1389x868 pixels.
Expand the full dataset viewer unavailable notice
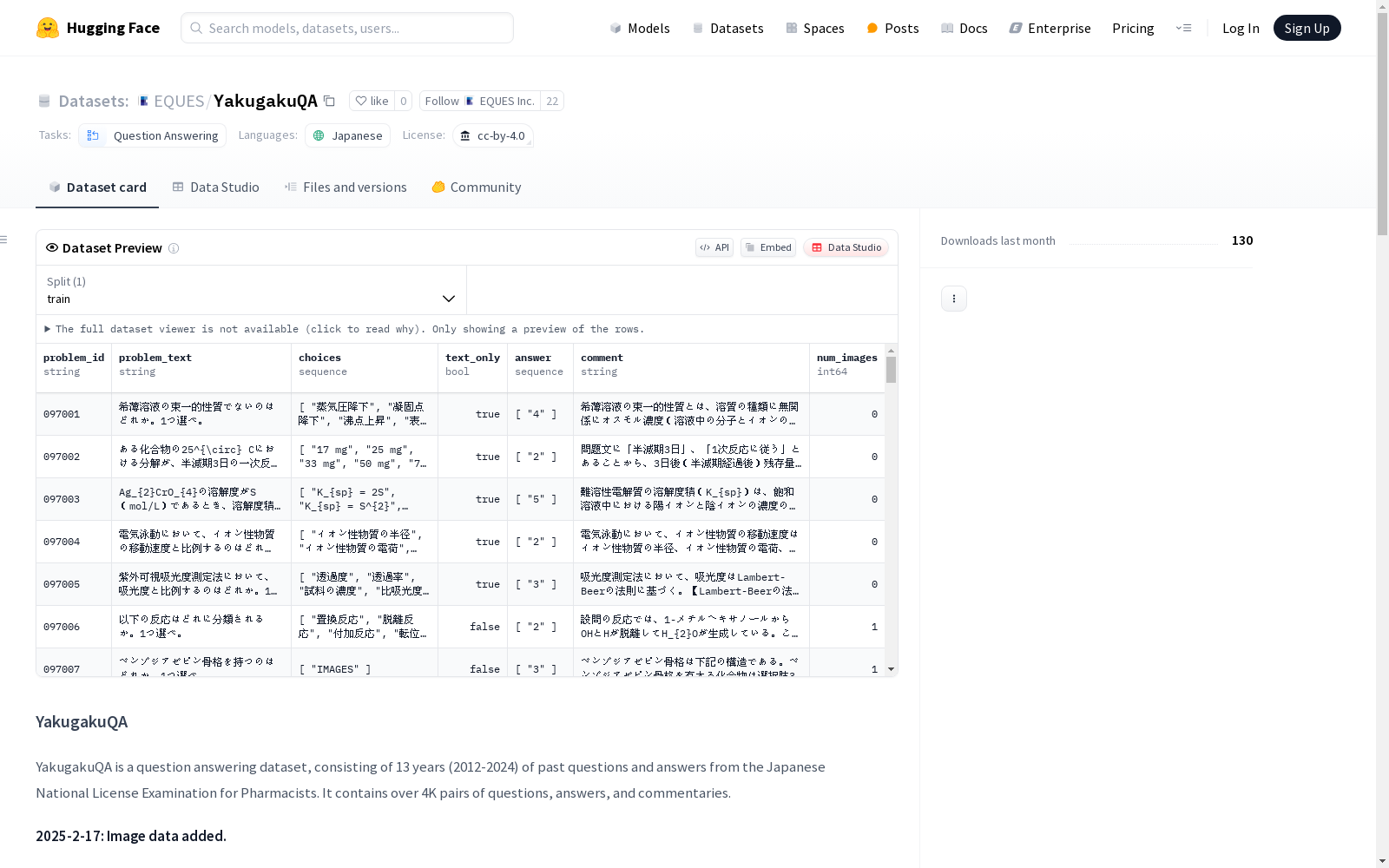click(x=345, y=329)
